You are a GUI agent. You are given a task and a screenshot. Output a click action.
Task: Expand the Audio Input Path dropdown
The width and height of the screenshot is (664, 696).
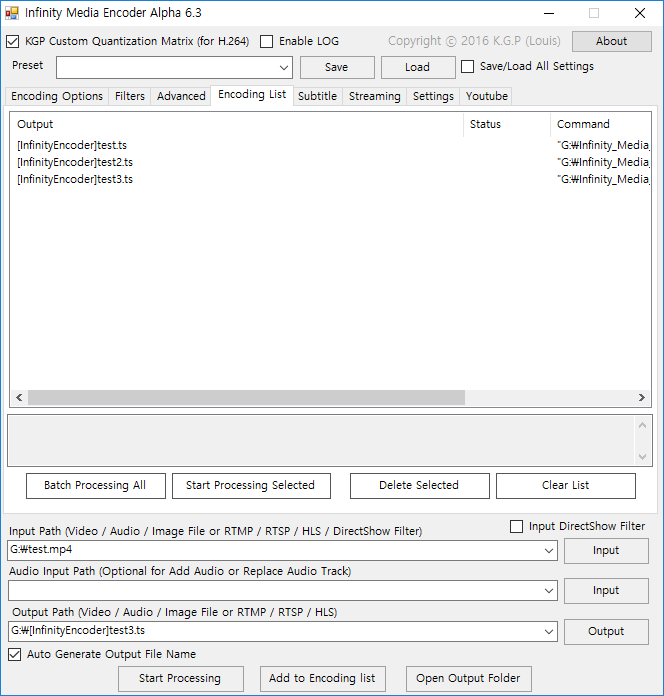pos(549,591)
